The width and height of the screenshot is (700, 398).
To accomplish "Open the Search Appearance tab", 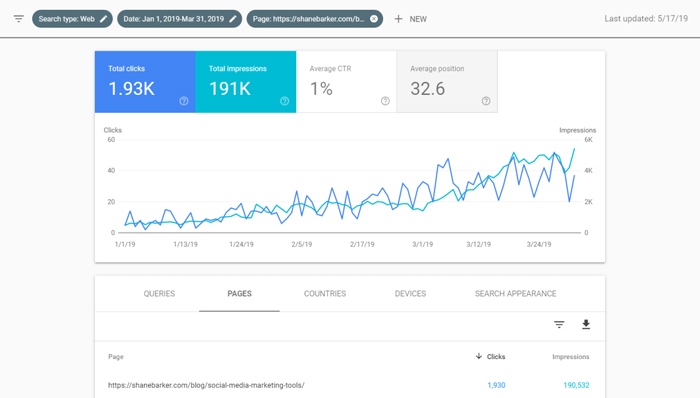I will [516, 294].
